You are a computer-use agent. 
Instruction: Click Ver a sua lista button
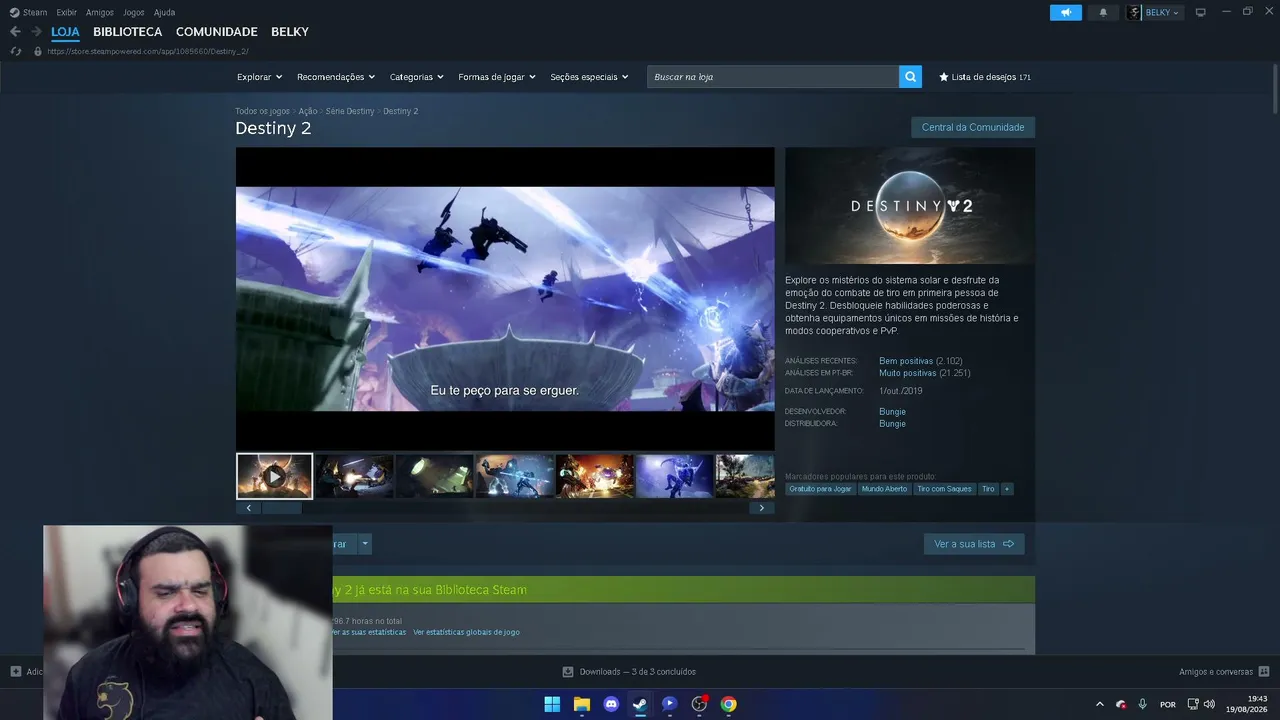click(x=974, y=544)
